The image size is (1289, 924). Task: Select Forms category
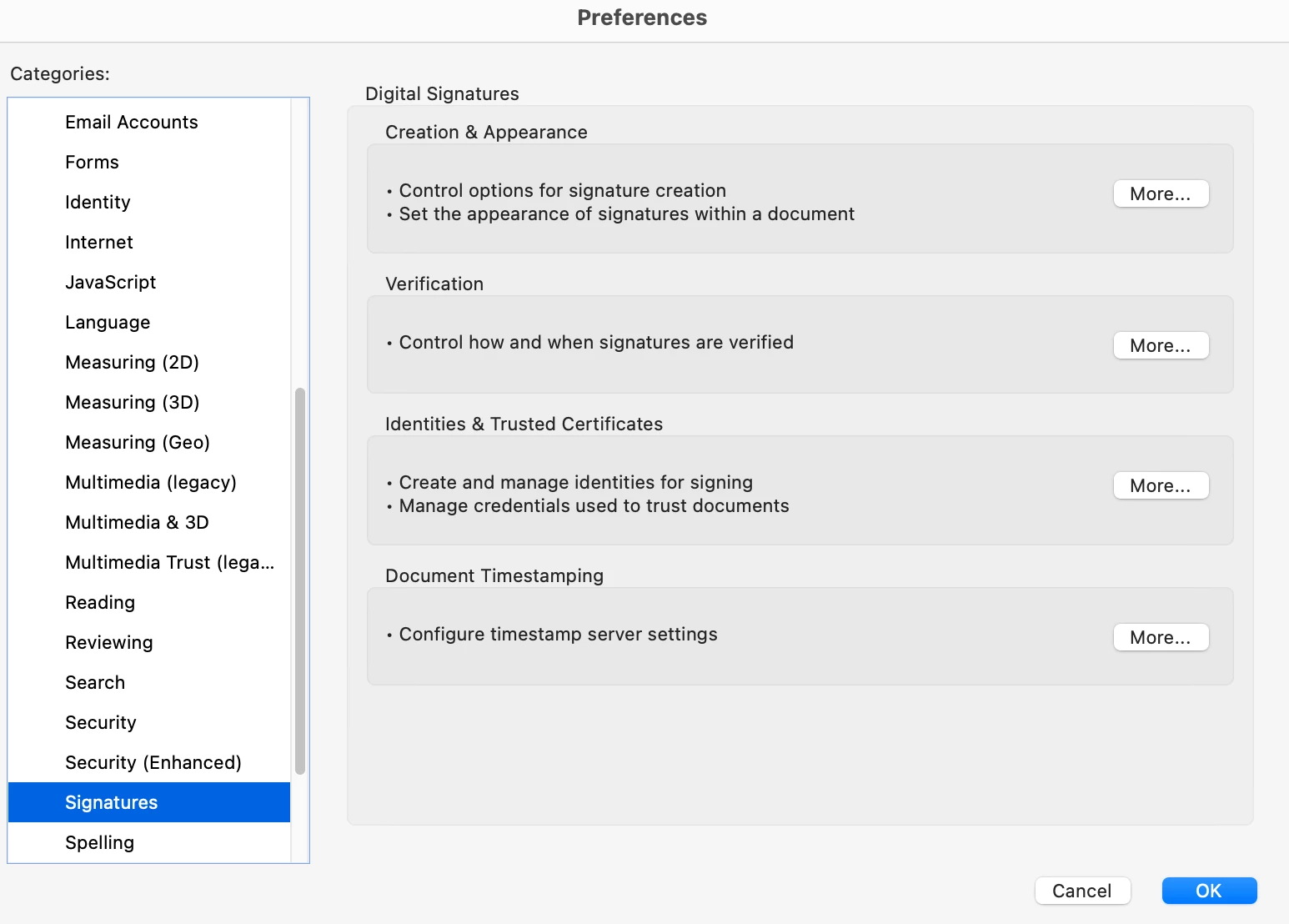149,162
